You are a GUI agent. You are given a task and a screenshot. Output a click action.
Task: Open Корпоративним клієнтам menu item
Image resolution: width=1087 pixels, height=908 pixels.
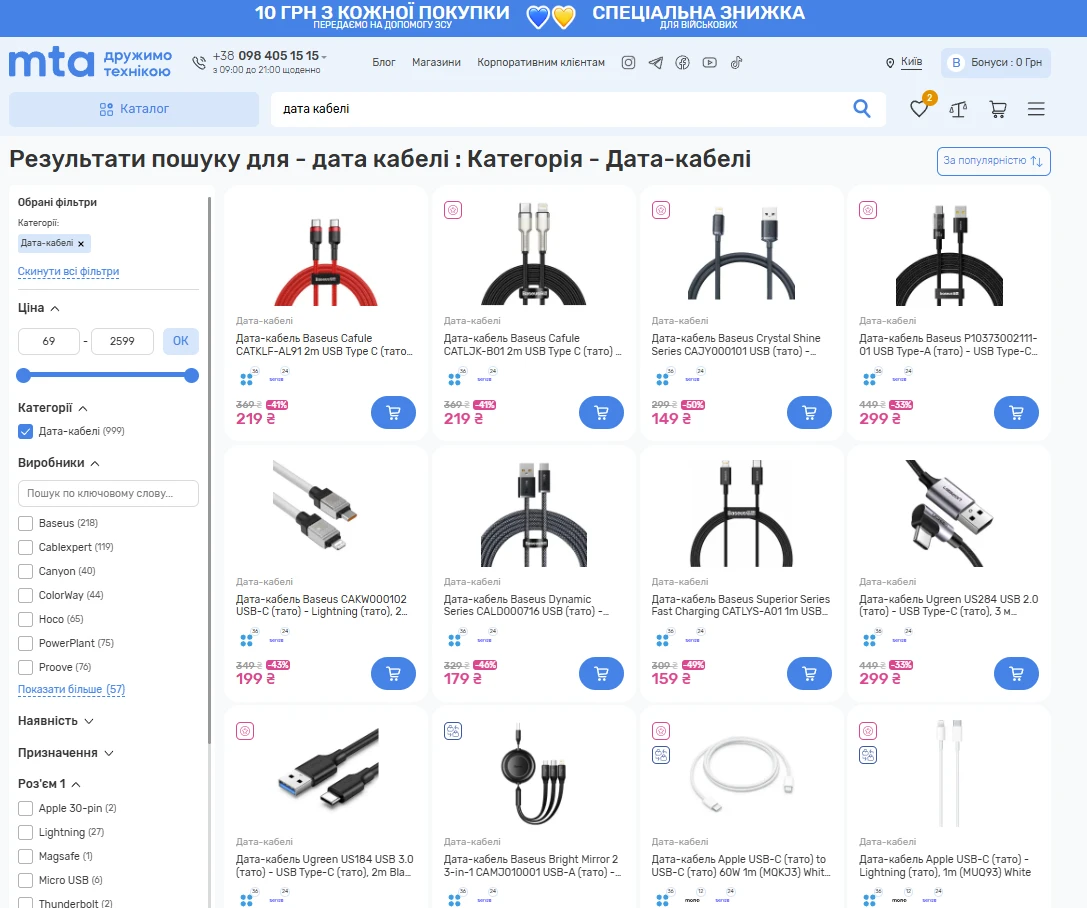click(x=541, y=62)
